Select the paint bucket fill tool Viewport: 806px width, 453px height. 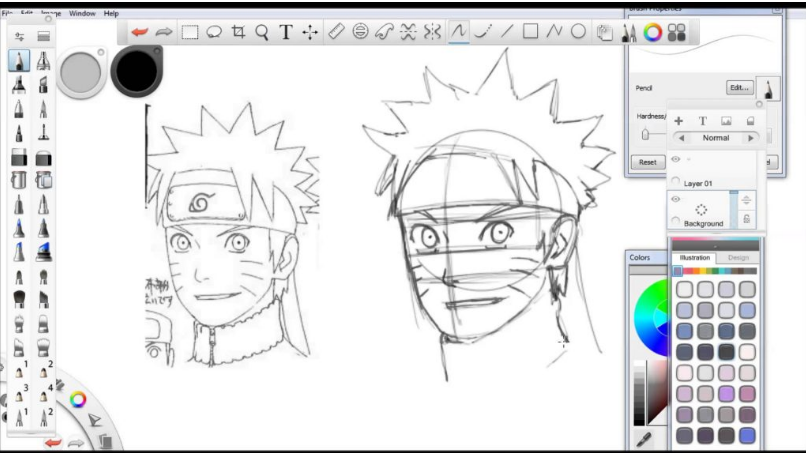click(19, 180)
